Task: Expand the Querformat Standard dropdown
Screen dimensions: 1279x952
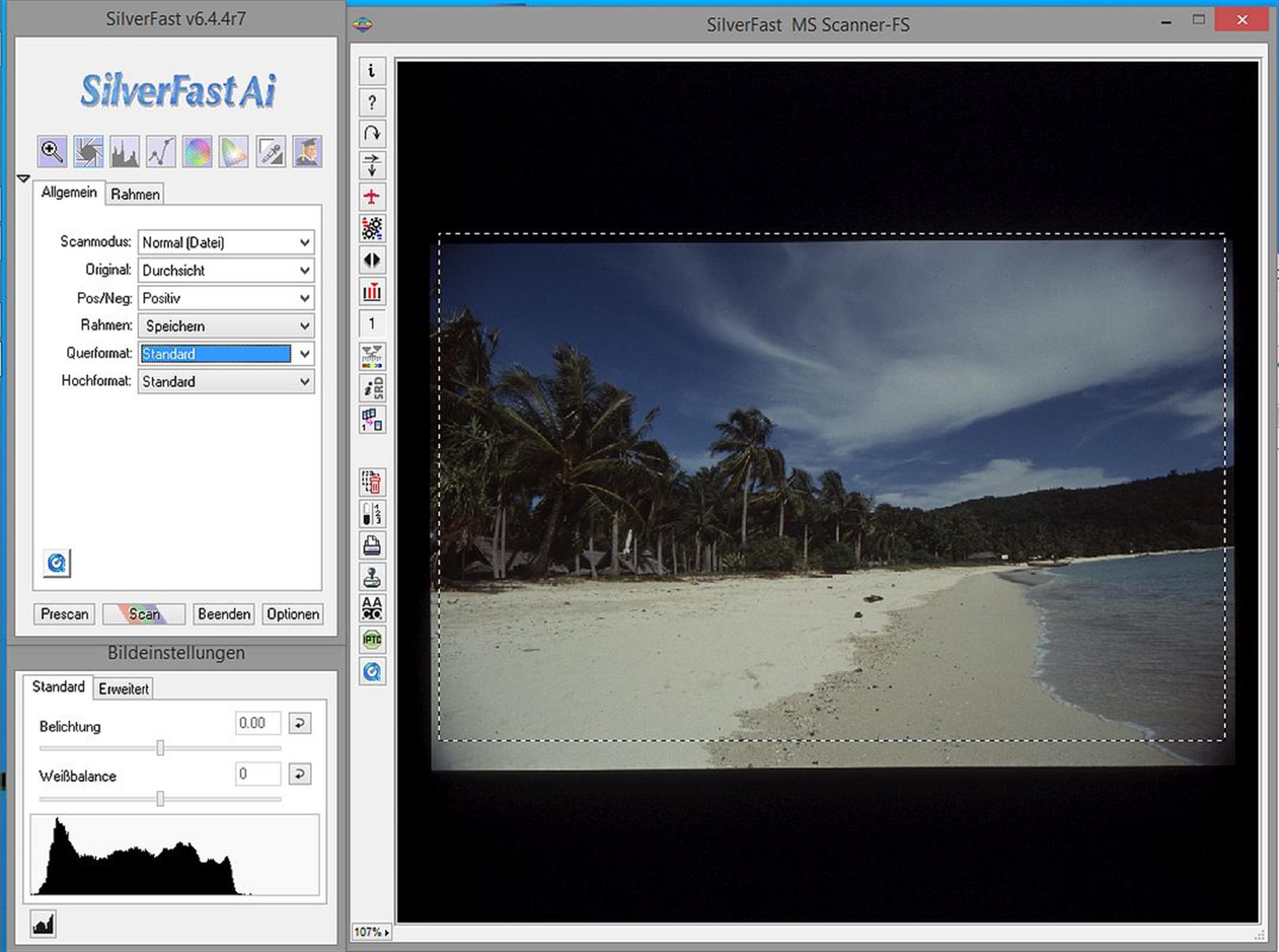Action: click(304, 354)
